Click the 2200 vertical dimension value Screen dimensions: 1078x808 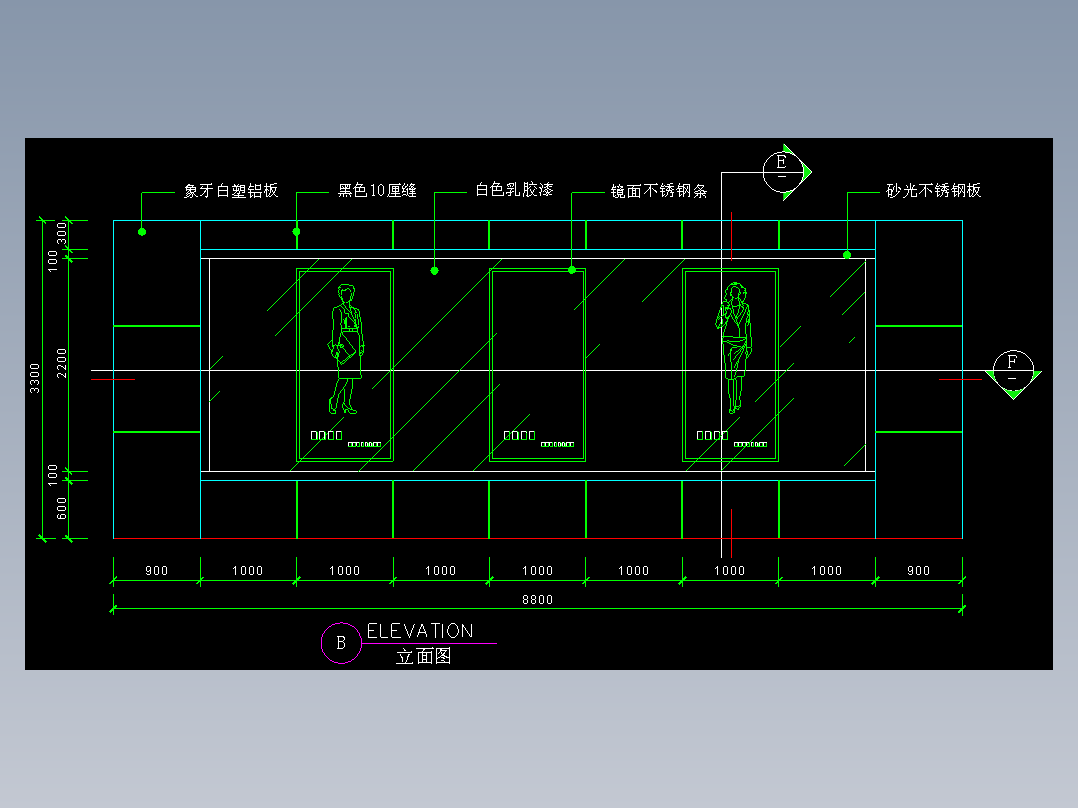[61, 363]
